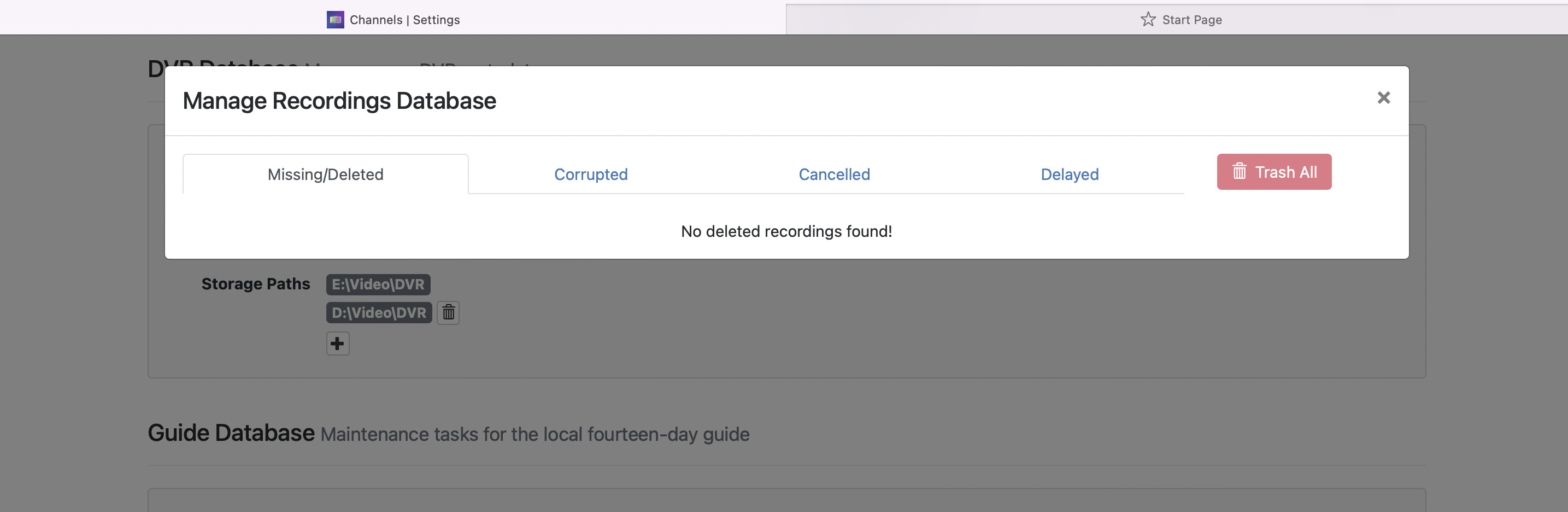Show the Delayed recordings tab

pos(1070,175)
